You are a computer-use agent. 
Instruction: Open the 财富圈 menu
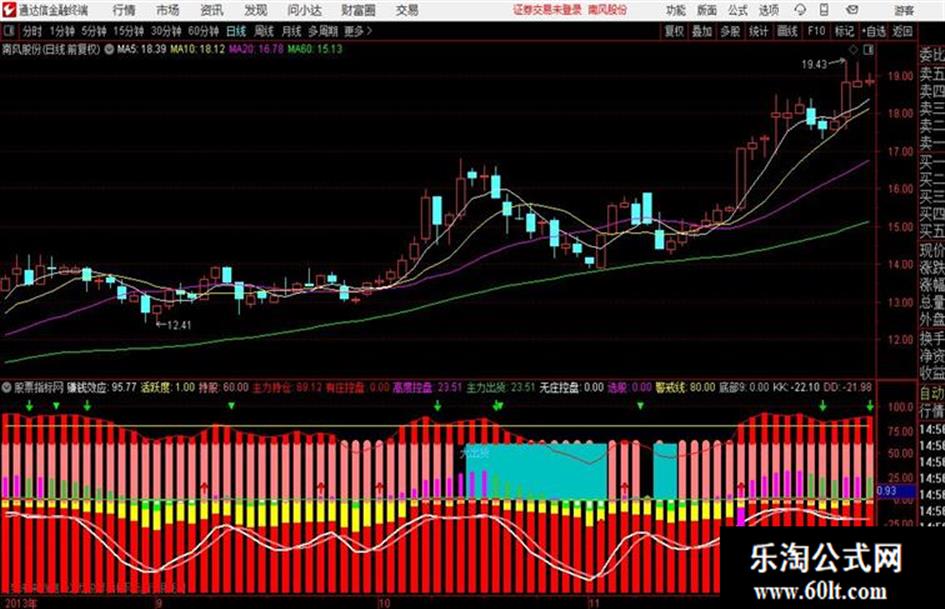tap(358, 10)
